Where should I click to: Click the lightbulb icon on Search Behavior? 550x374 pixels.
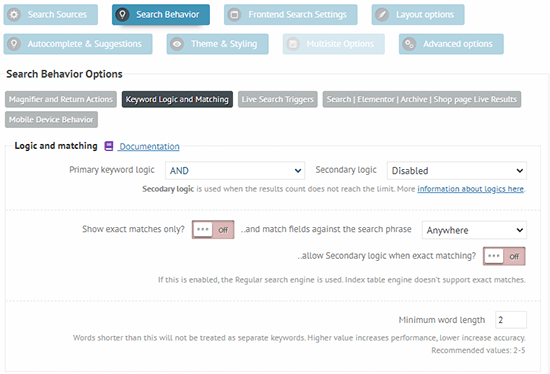(x=122, y=15)
